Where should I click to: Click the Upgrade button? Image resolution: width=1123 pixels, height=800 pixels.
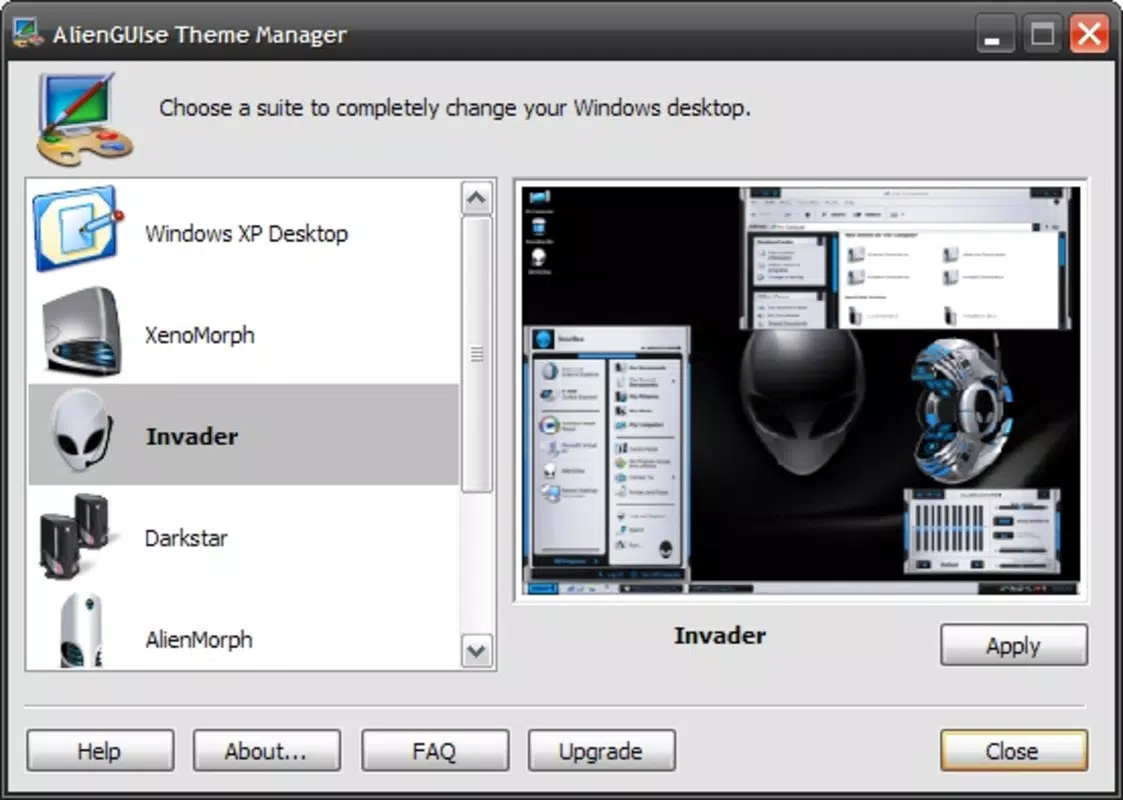(x=602, y=751)
